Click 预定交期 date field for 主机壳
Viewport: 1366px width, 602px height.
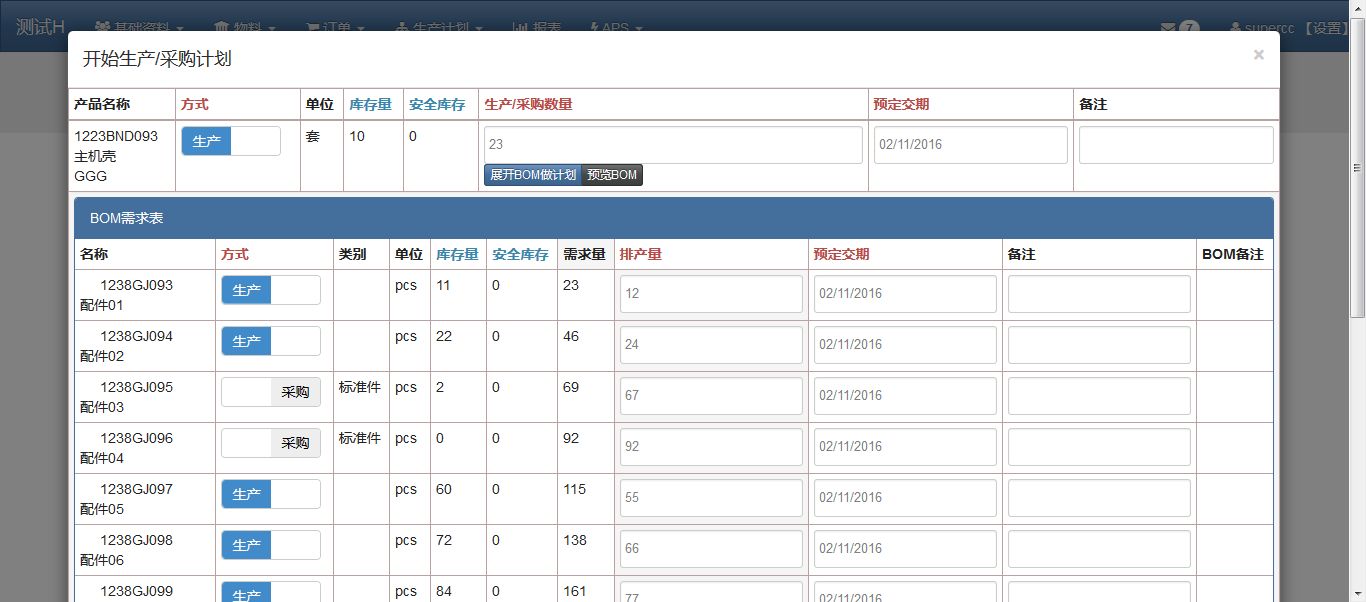point(970,145)
